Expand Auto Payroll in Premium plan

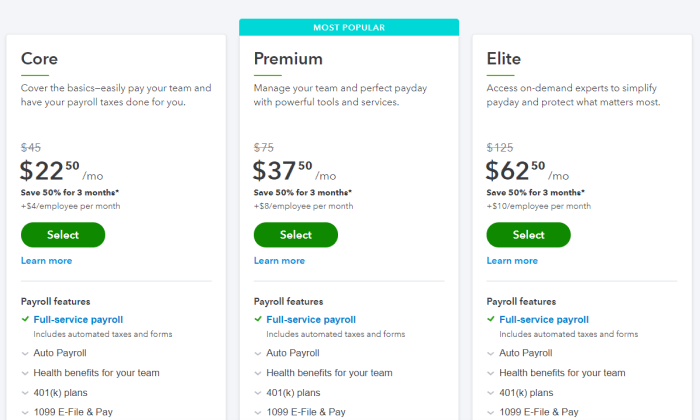click(x=287, y=353)
